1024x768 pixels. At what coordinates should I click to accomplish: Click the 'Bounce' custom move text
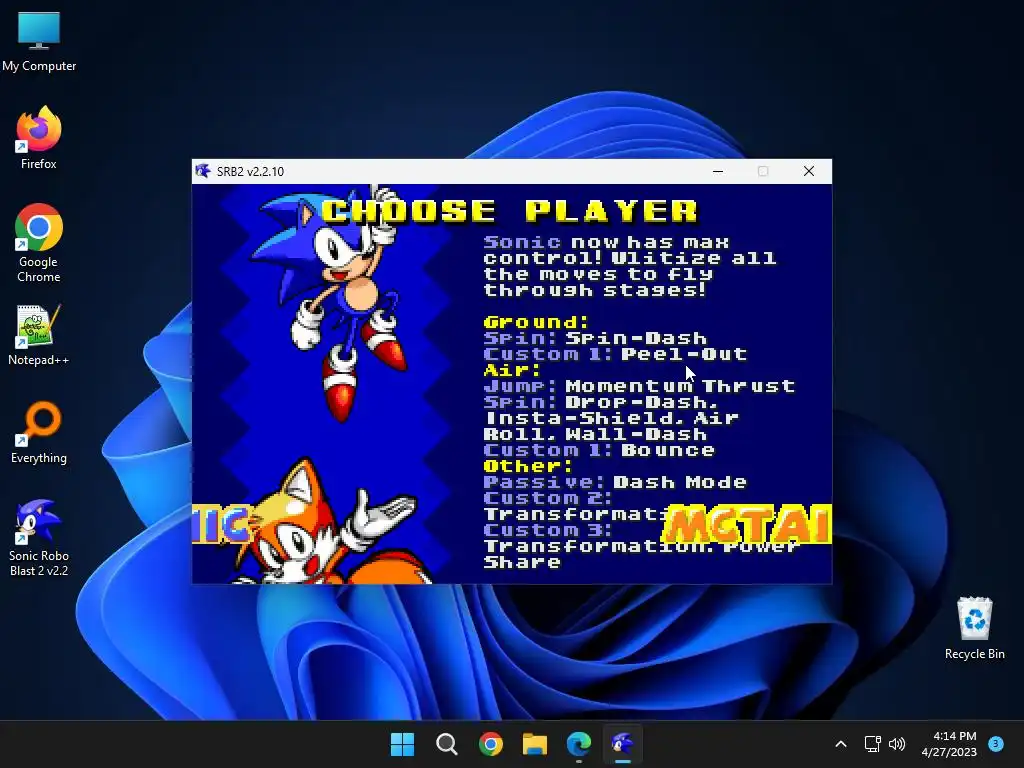(x=667, y=450)
